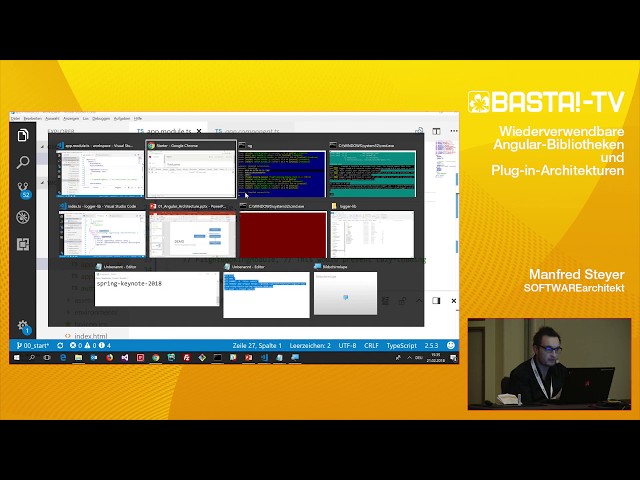Open the Auswahl menu
This screenshot has height=480, width=640.
(x=52, y=118)
